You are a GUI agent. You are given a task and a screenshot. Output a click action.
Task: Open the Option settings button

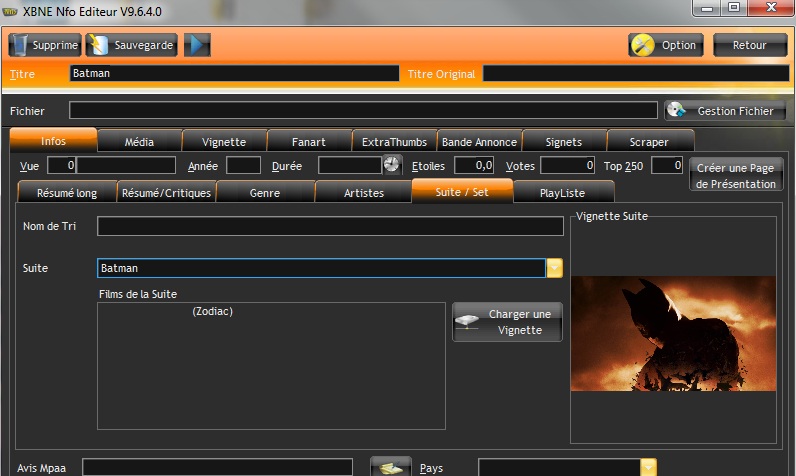coord(666,45)
